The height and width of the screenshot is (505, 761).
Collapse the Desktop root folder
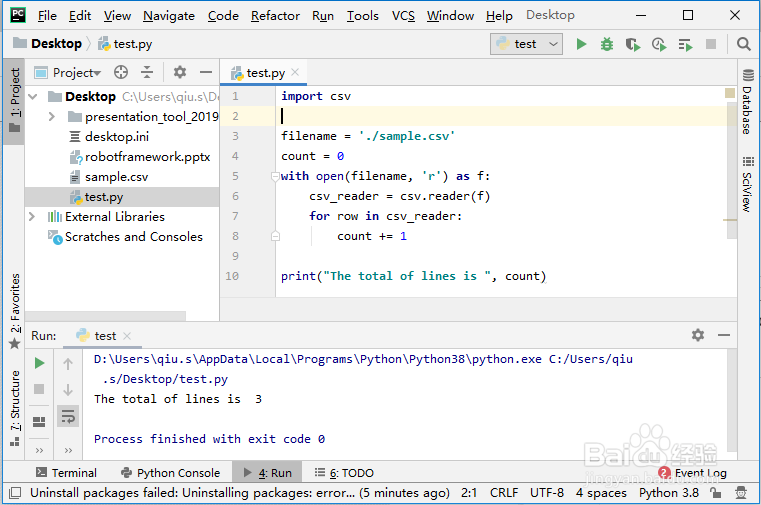33,97
